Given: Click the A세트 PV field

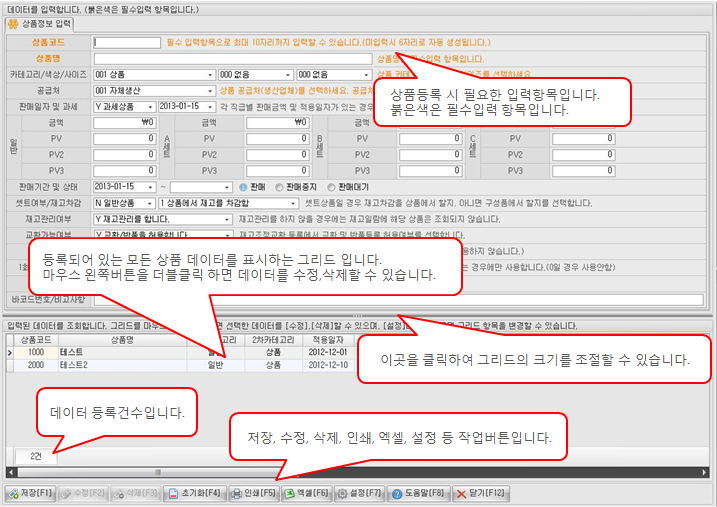Looking at the screenshot, I should pos(278,139).
